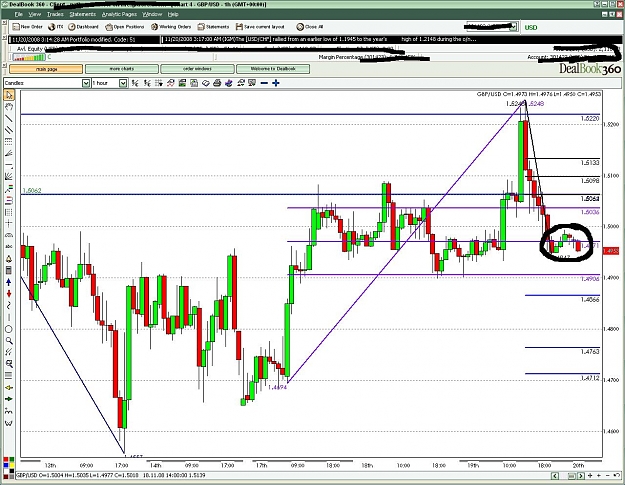This screenshot has height=485, width=625.
Task: Click the print chart icon
Action: click(x=217, y=83)
